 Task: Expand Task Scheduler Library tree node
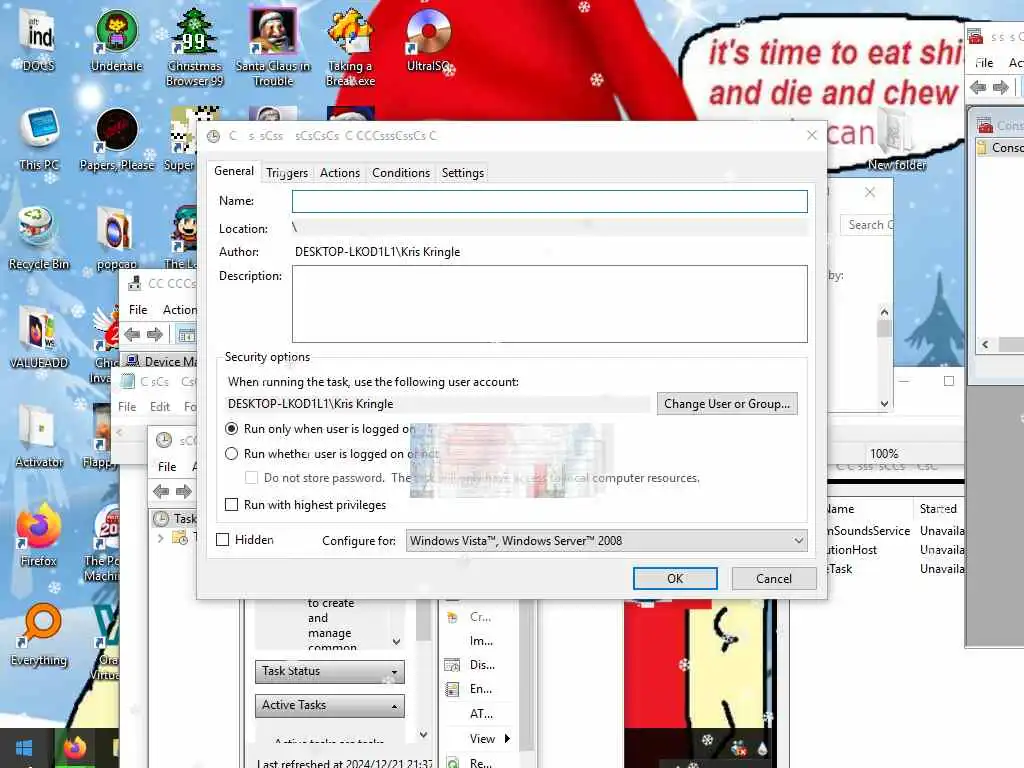point(161,538)
